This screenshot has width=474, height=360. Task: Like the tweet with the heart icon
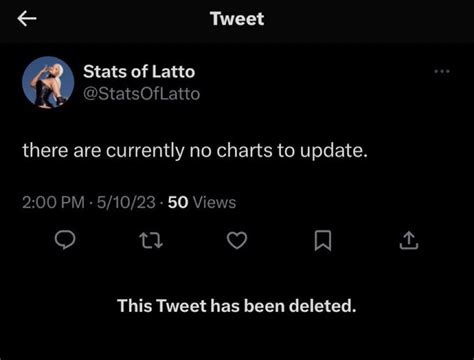(x=237, y=240)
